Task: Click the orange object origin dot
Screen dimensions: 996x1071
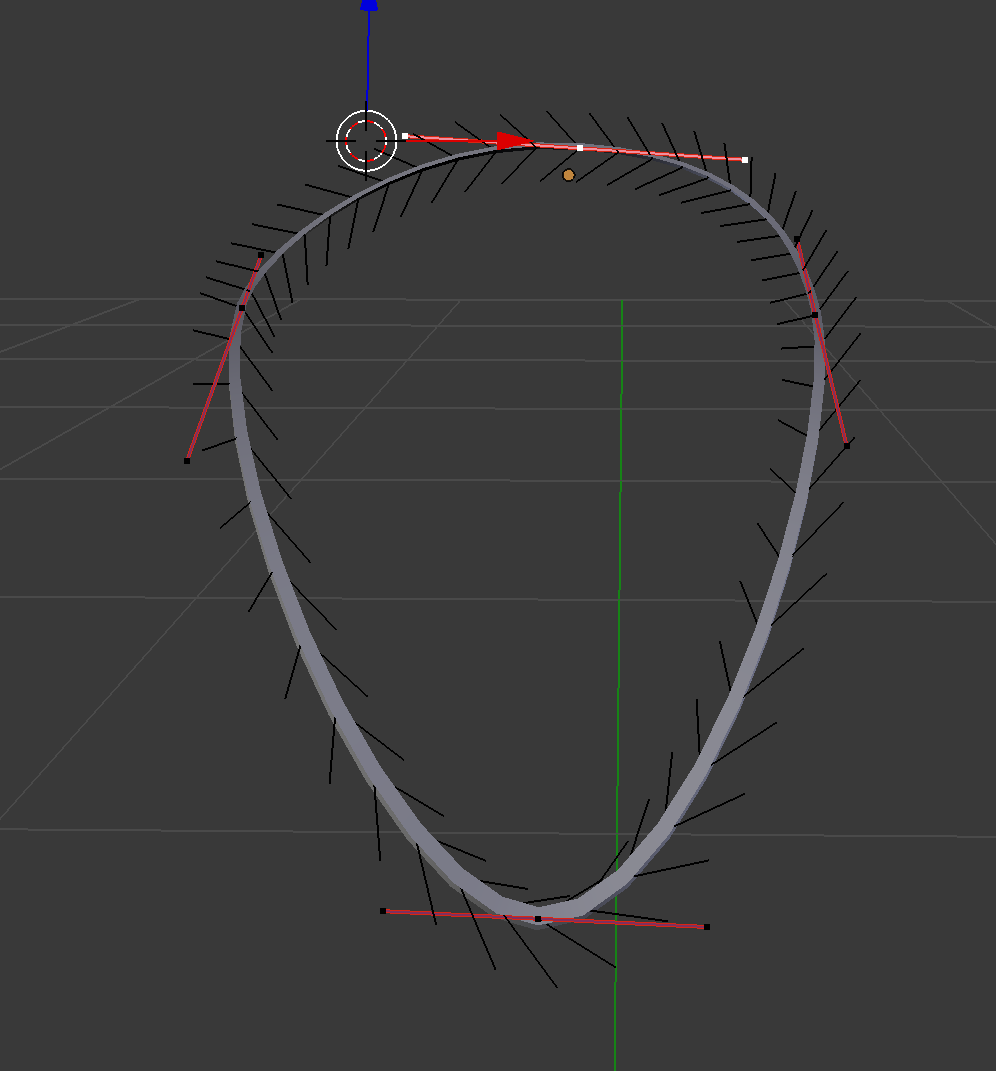Action: click(x=568, y=176)
